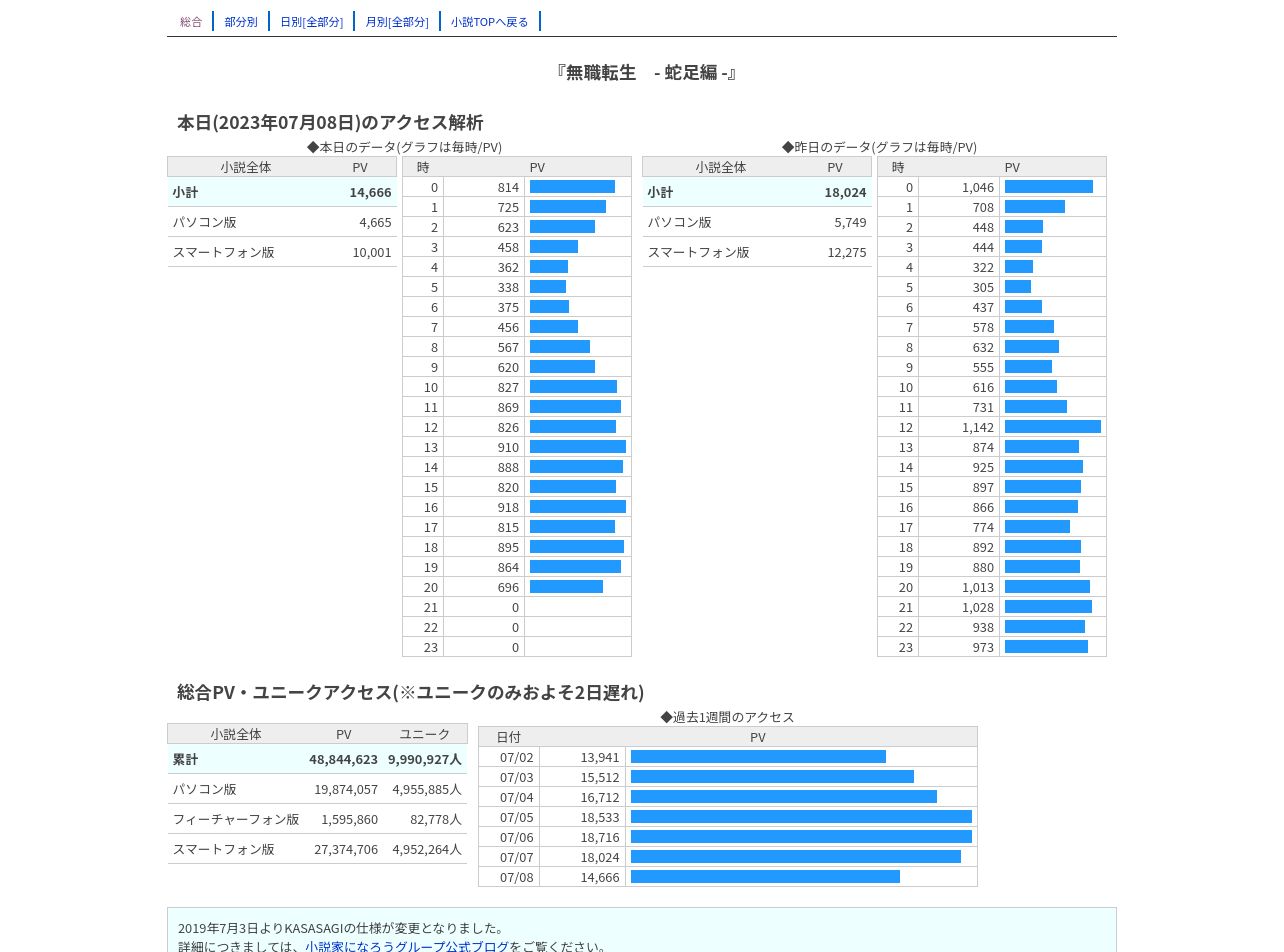Click the ユニーク column header
The height and width of the screenshot is (952, 1284).
425,734
